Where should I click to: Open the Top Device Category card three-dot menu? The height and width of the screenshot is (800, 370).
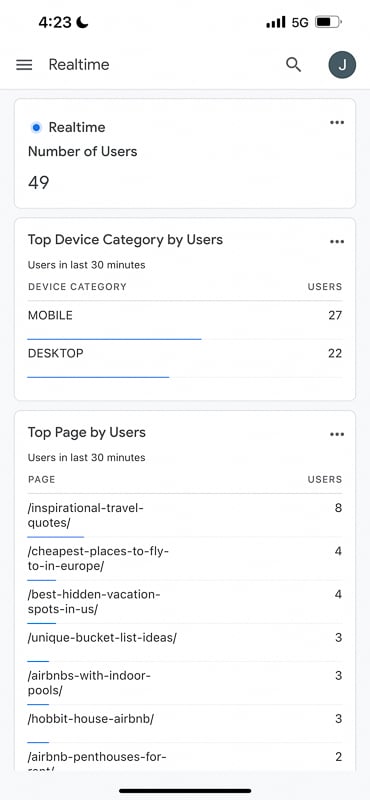coord(337,241)
